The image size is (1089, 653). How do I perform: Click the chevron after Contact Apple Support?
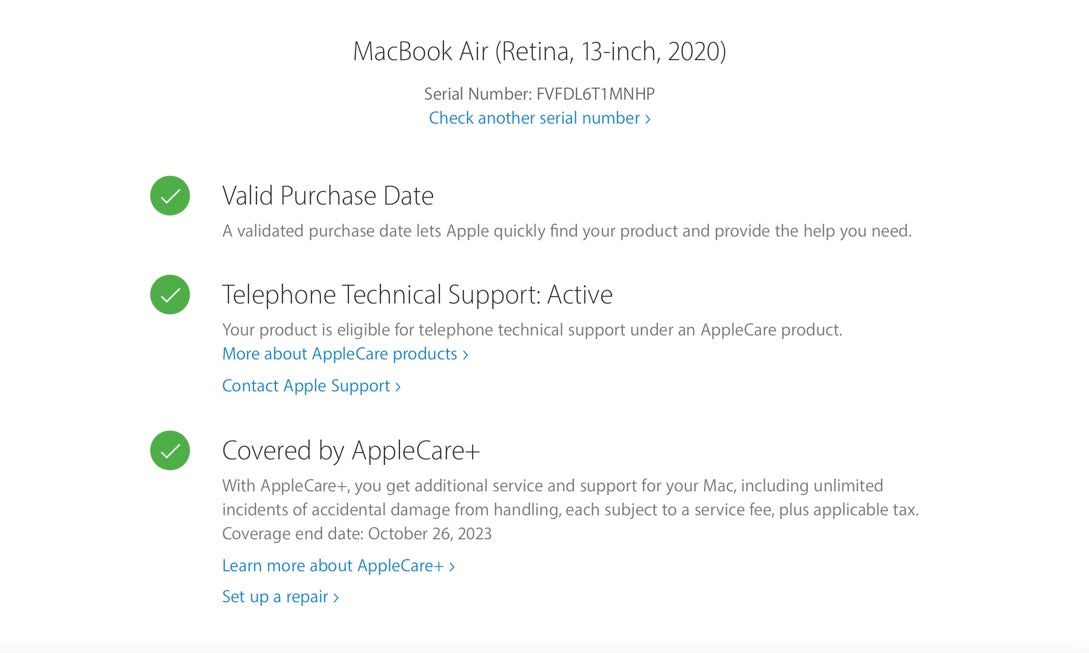tap(398, 387)
